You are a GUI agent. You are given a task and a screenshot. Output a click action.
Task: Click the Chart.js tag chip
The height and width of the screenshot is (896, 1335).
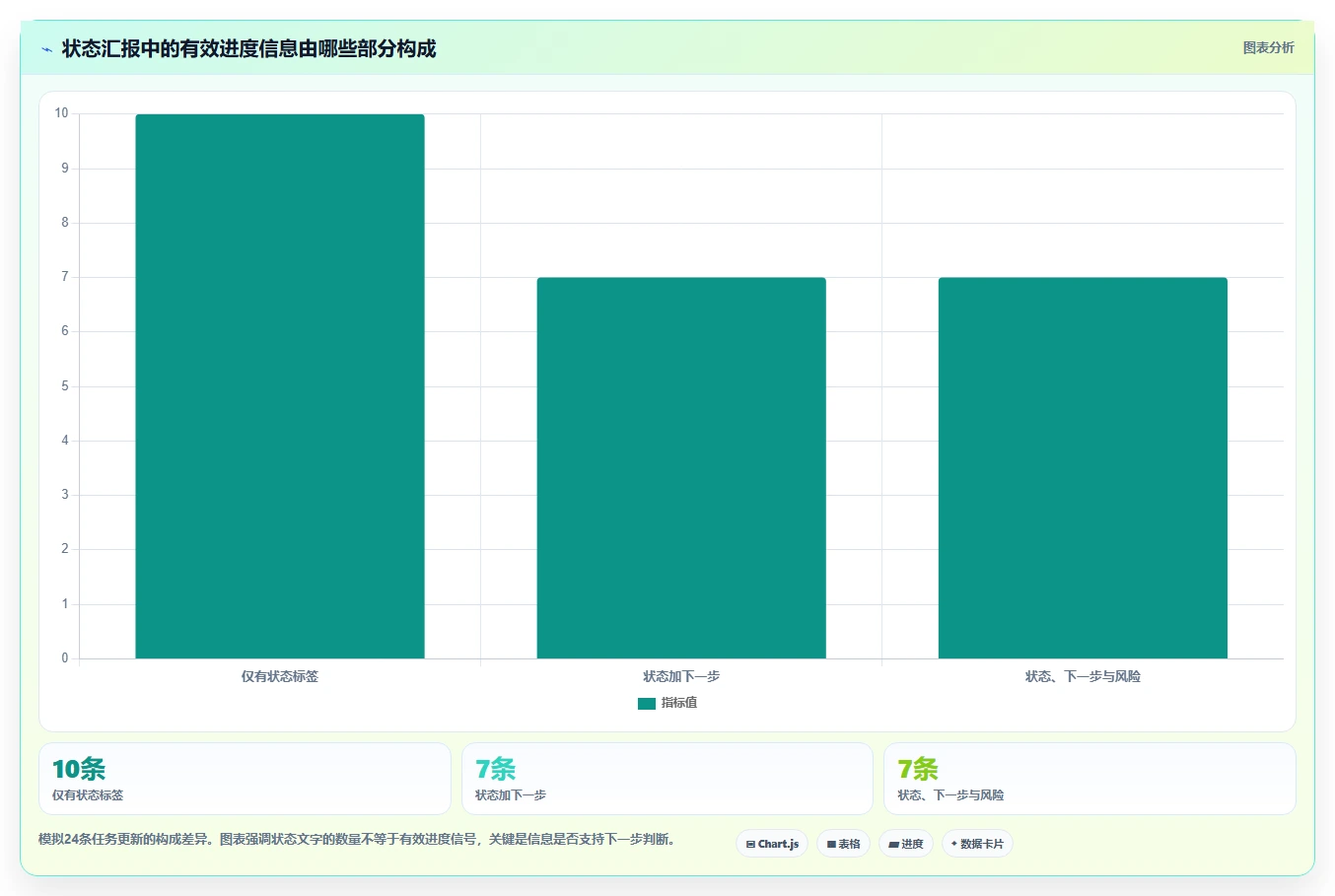(x=772, y=844)
